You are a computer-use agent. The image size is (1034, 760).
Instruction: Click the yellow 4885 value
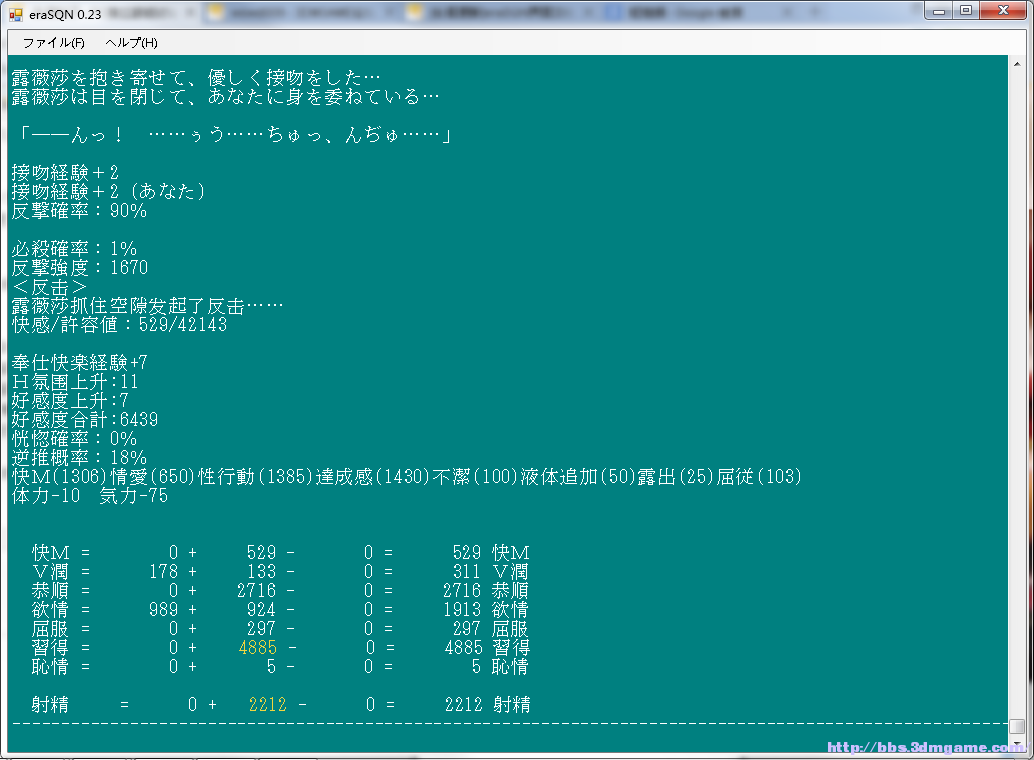point(258,648)
